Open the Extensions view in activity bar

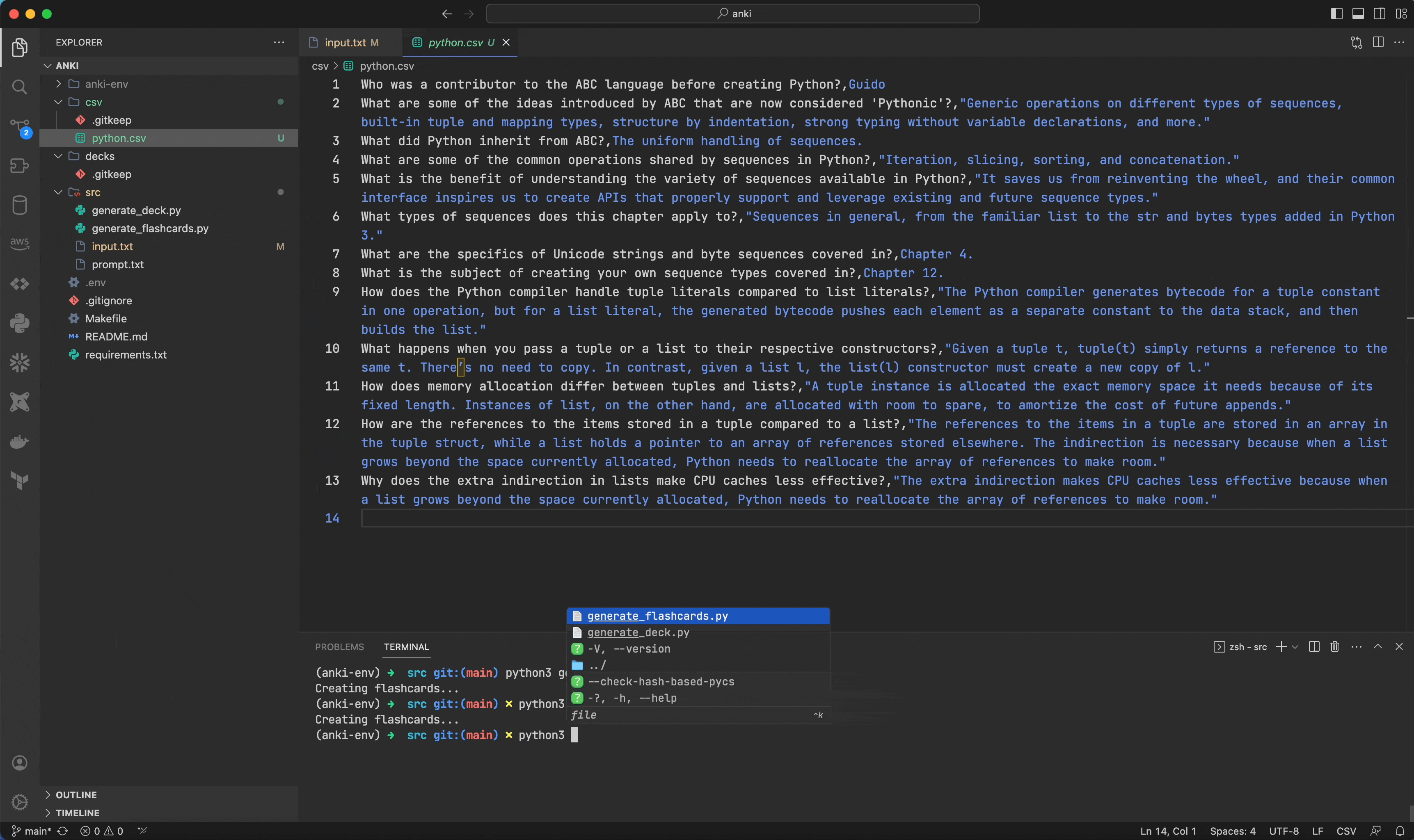(19, 166)
